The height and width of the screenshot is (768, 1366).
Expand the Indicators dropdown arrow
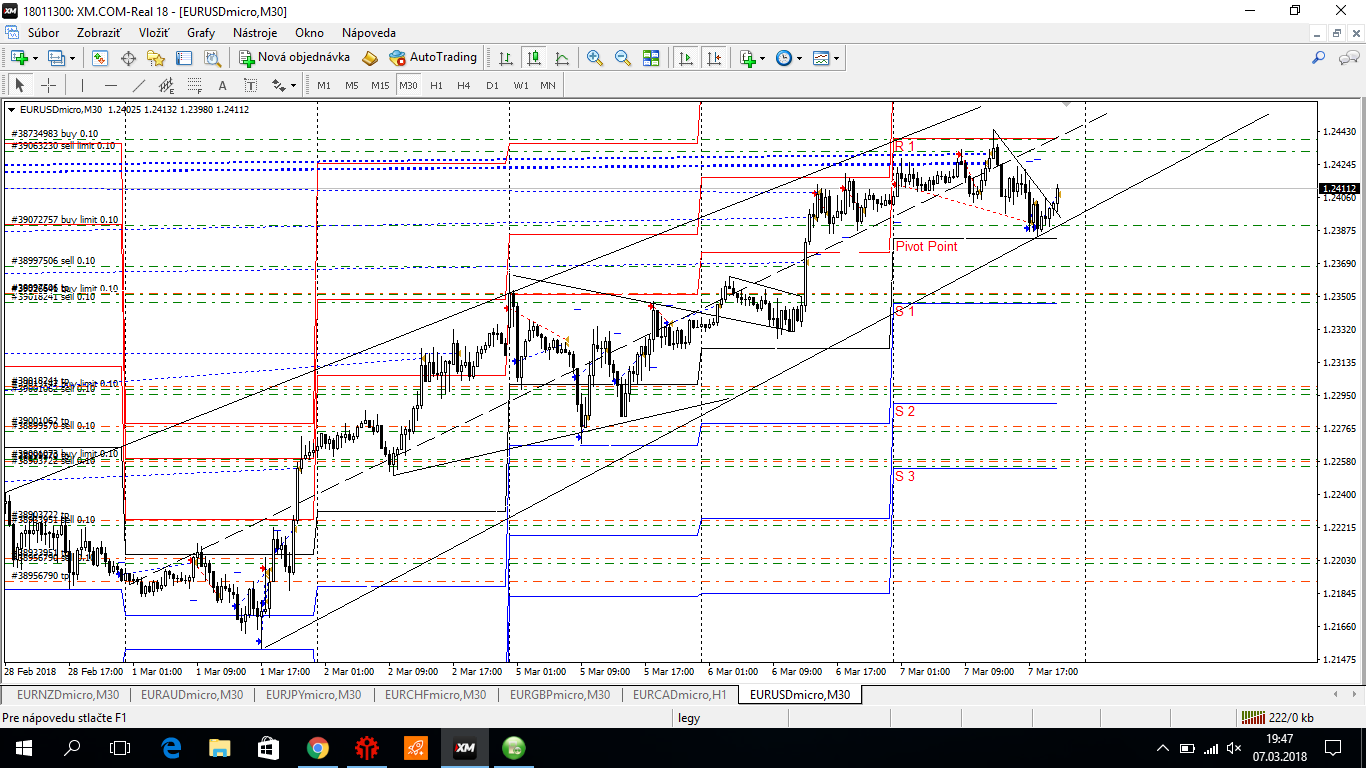(x=763, y=58)
